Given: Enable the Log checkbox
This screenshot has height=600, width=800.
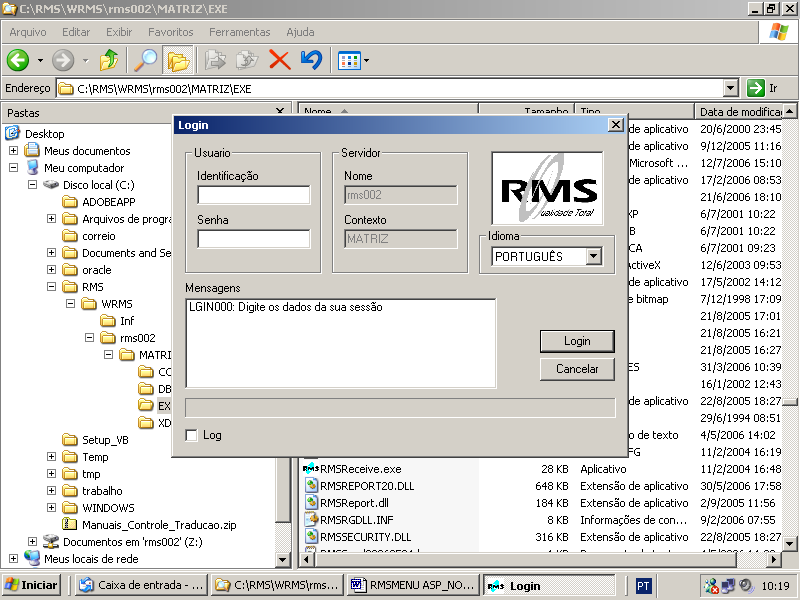Looking at the screenshot, I should [x=192, y=435].
